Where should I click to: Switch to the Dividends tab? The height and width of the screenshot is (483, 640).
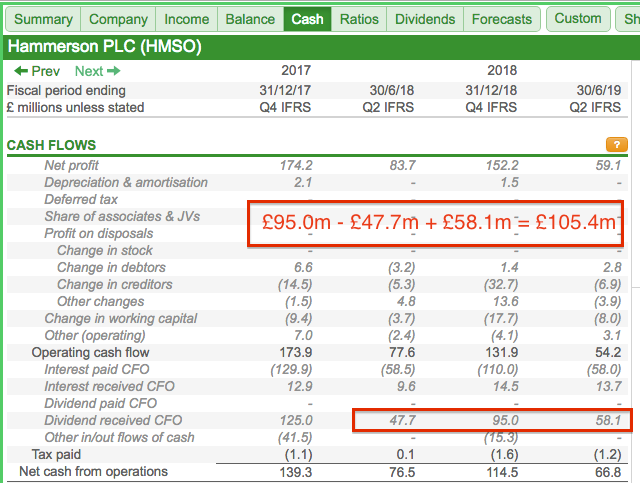tap(425, 19)
